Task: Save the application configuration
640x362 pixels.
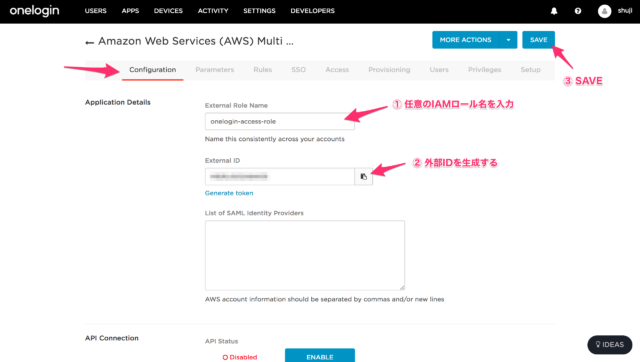Action: pos(538,40)
